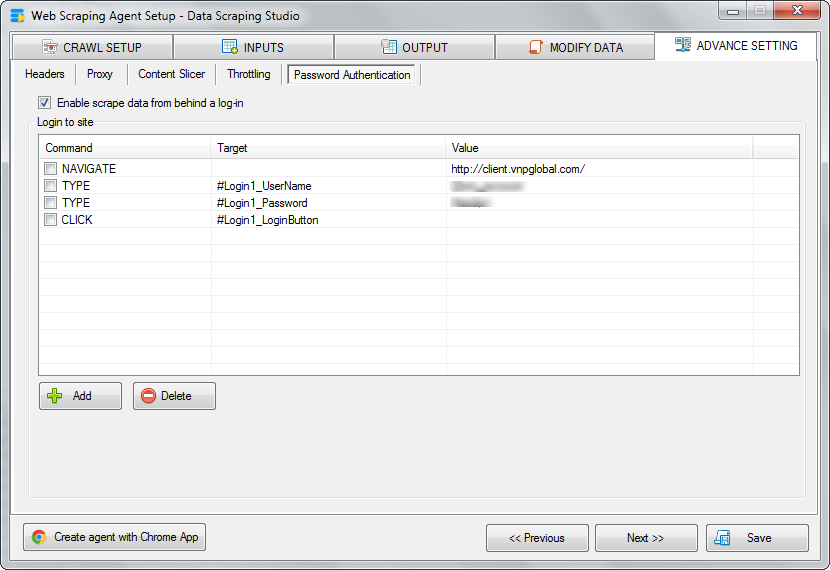Open the Throttling sub-tab
830x570 pixels.
coord(249,74)
